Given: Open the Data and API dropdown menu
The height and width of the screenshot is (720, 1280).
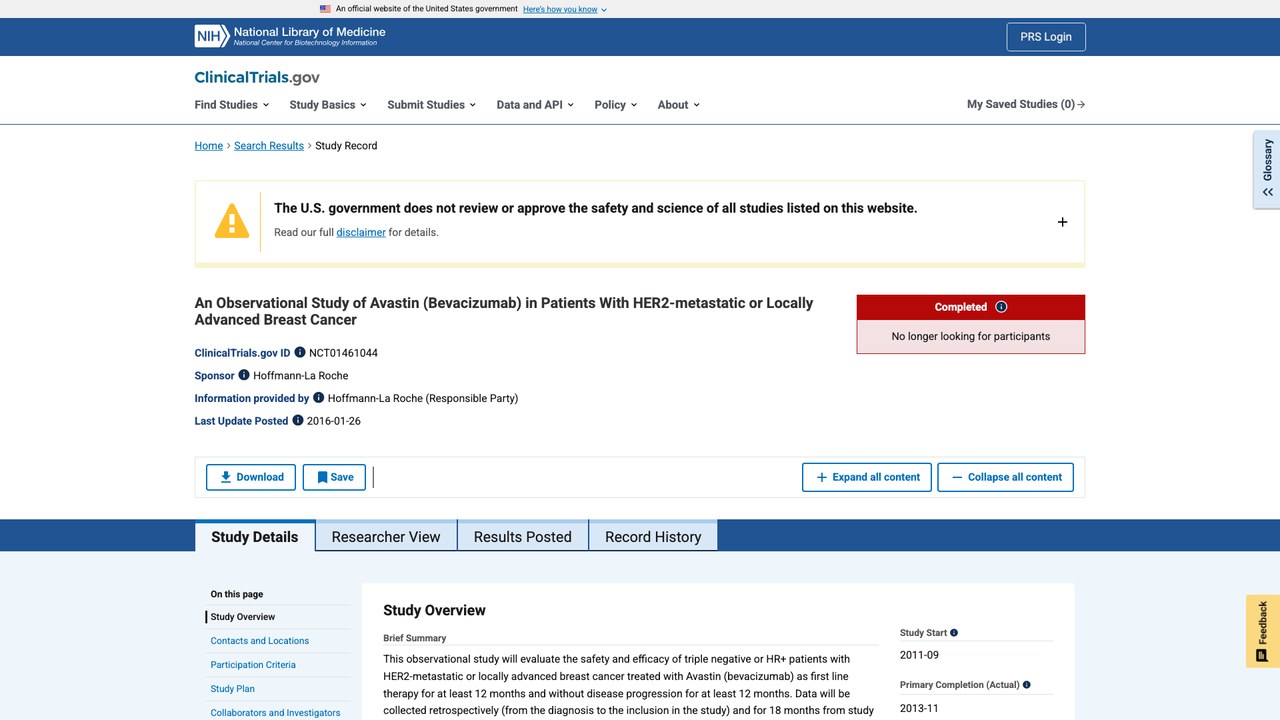Looking at the screenshot, I should coord(535,104).
